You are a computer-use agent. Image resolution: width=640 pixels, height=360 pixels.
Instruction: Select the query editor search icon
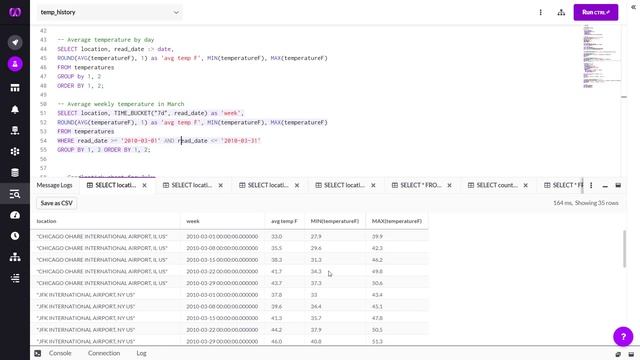(15, 194)
